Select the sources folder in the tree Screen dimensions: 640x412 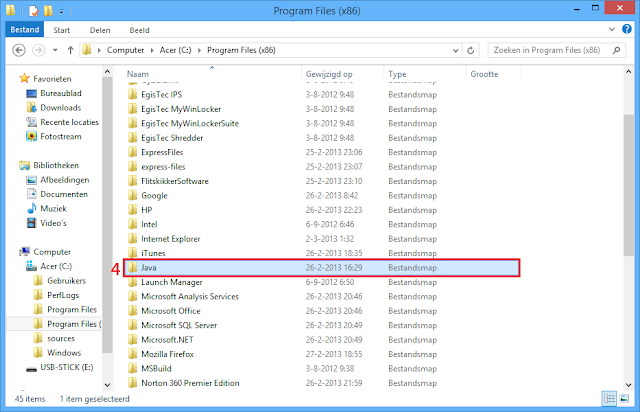click(61, 339)
